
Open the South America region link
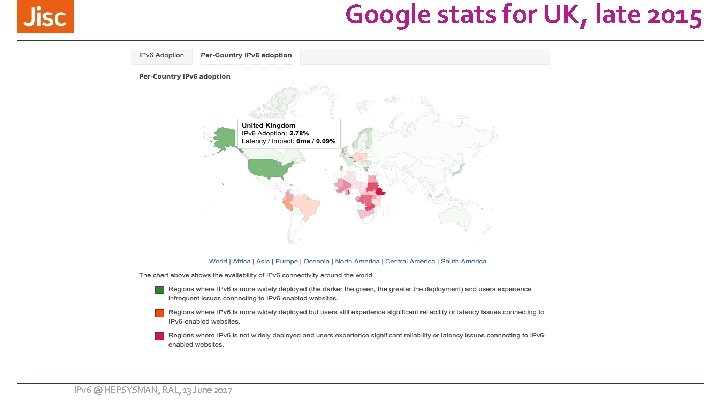click(464, 261)
